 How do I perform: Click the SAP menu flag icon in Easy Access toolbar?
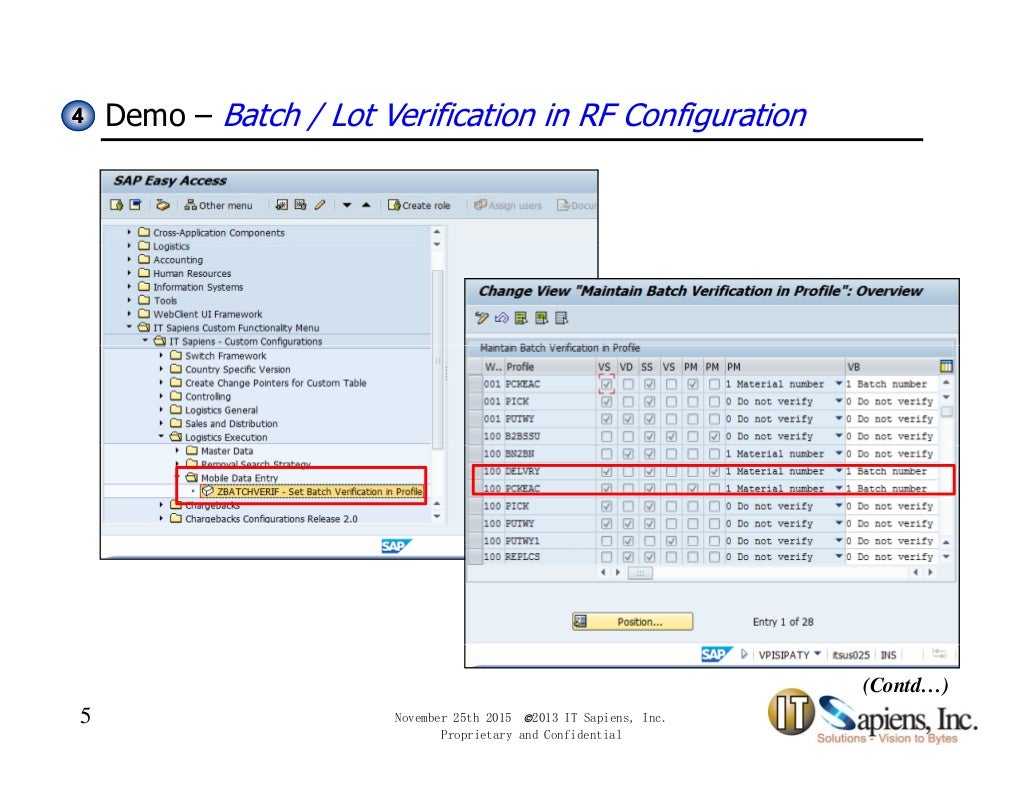coord(136,205)
